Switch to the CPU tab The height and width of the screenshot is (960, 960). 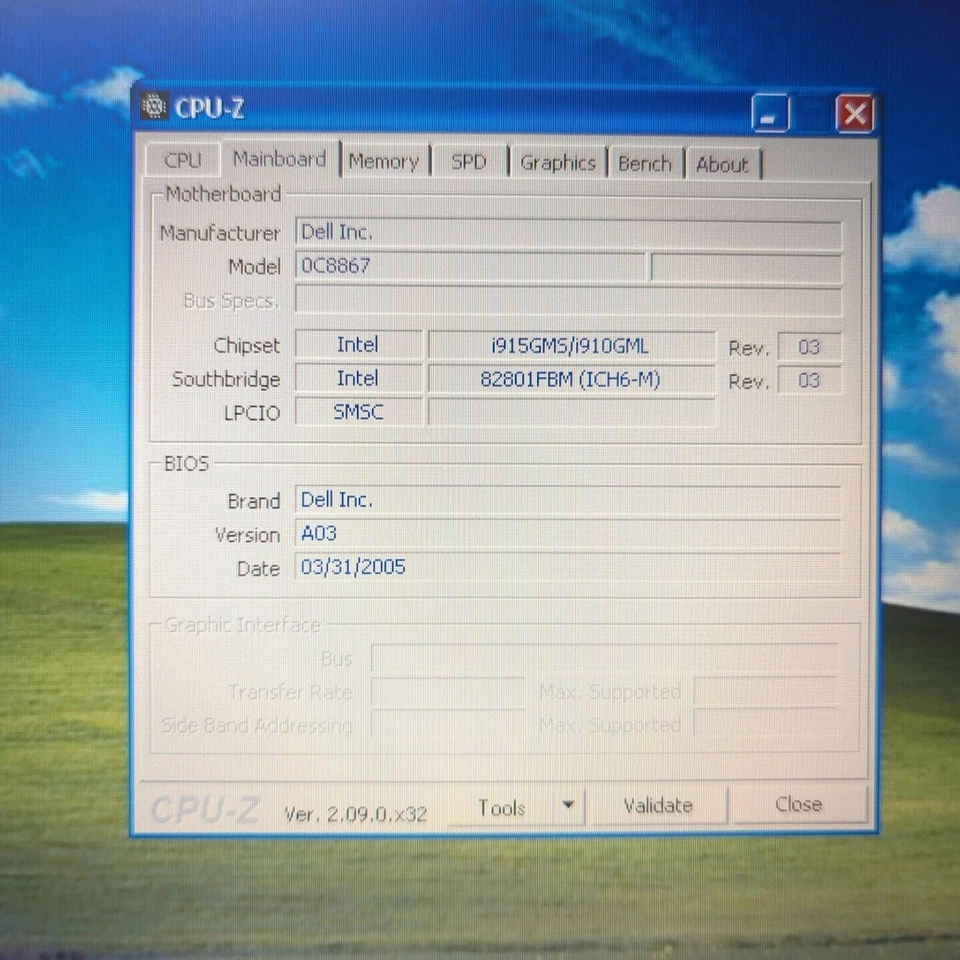pyautogui.click(x=182, y=160)
